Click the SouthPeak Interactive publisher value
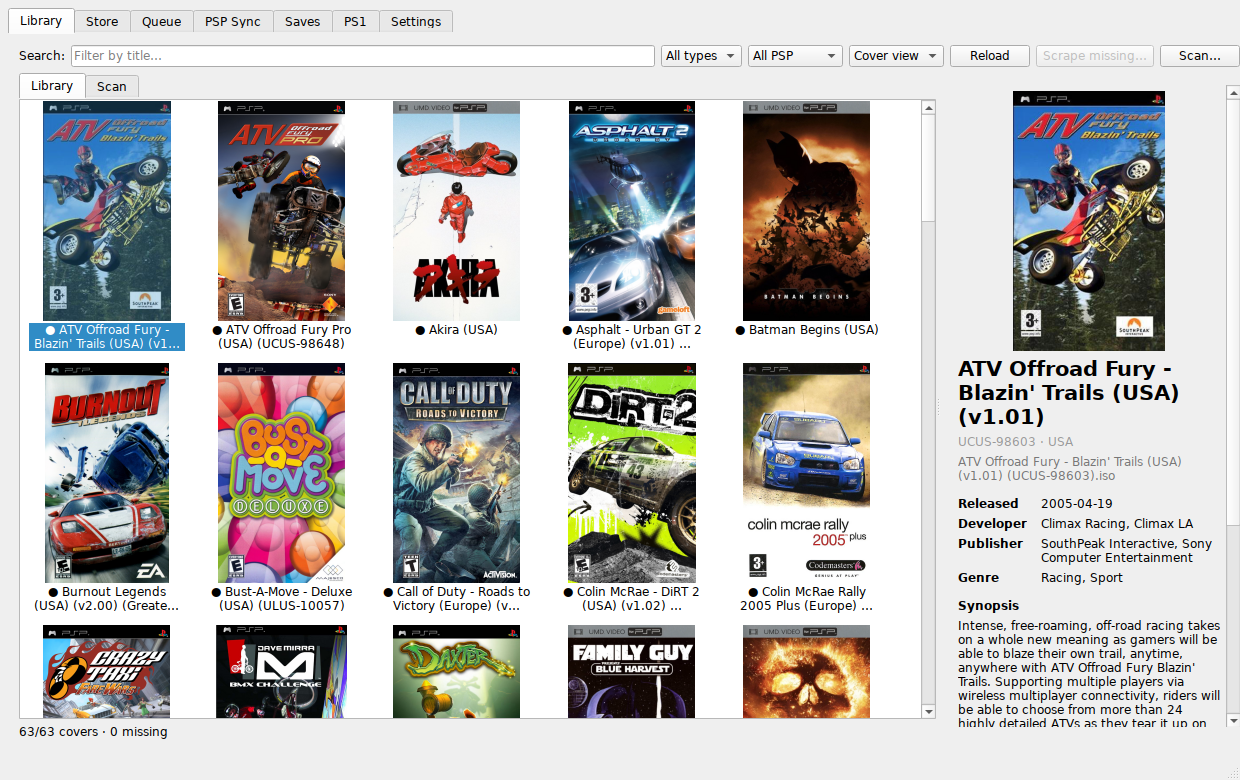 [1126, 551]
